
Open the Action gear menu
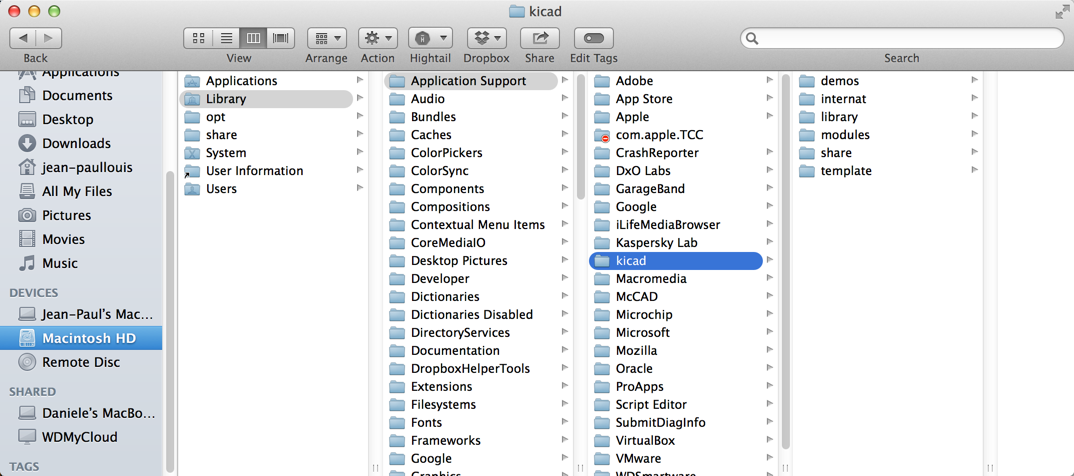tap(377, 38)
